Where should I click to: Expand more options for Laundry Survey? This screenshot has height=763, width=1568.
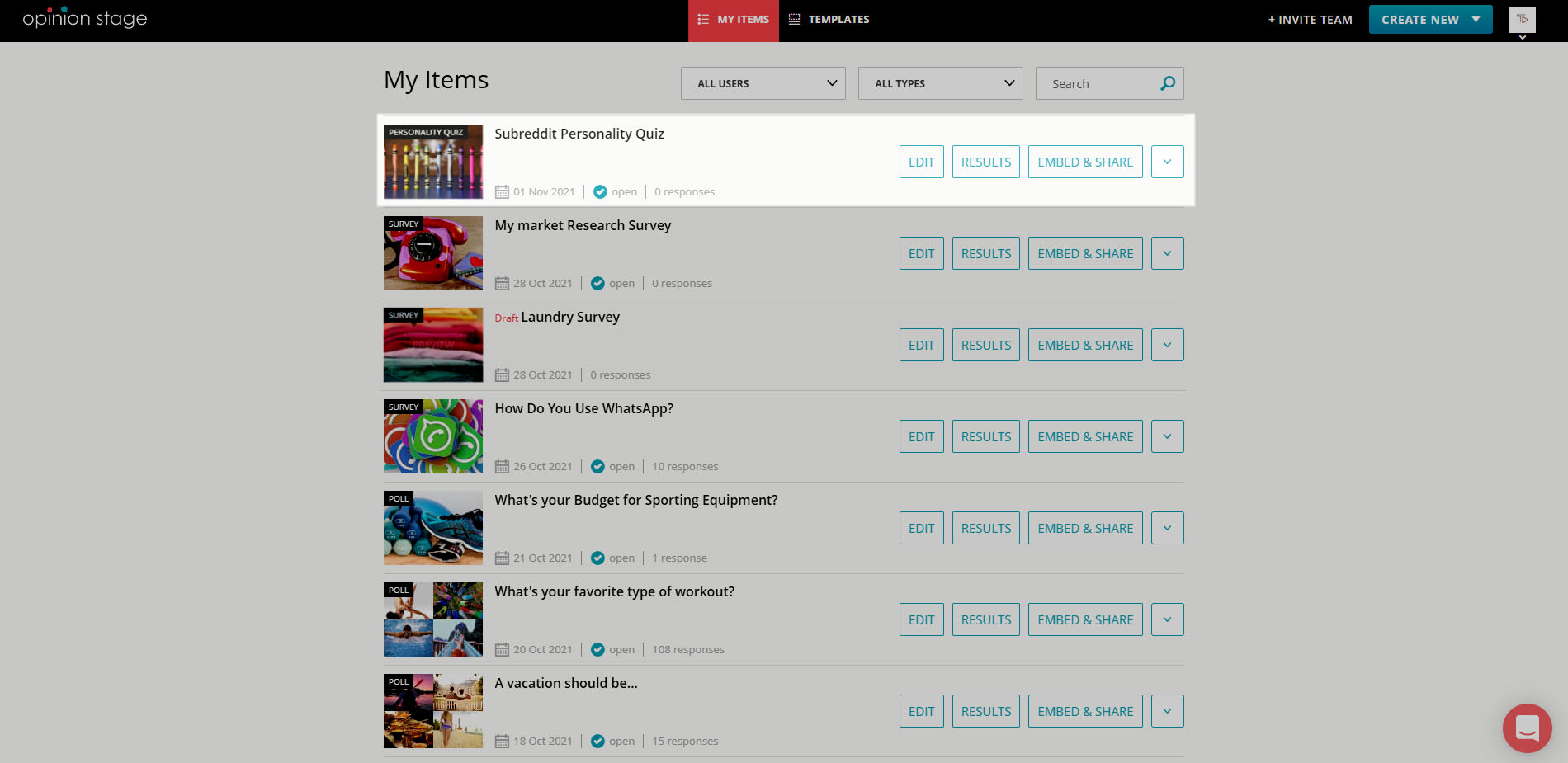point(1167,345)
